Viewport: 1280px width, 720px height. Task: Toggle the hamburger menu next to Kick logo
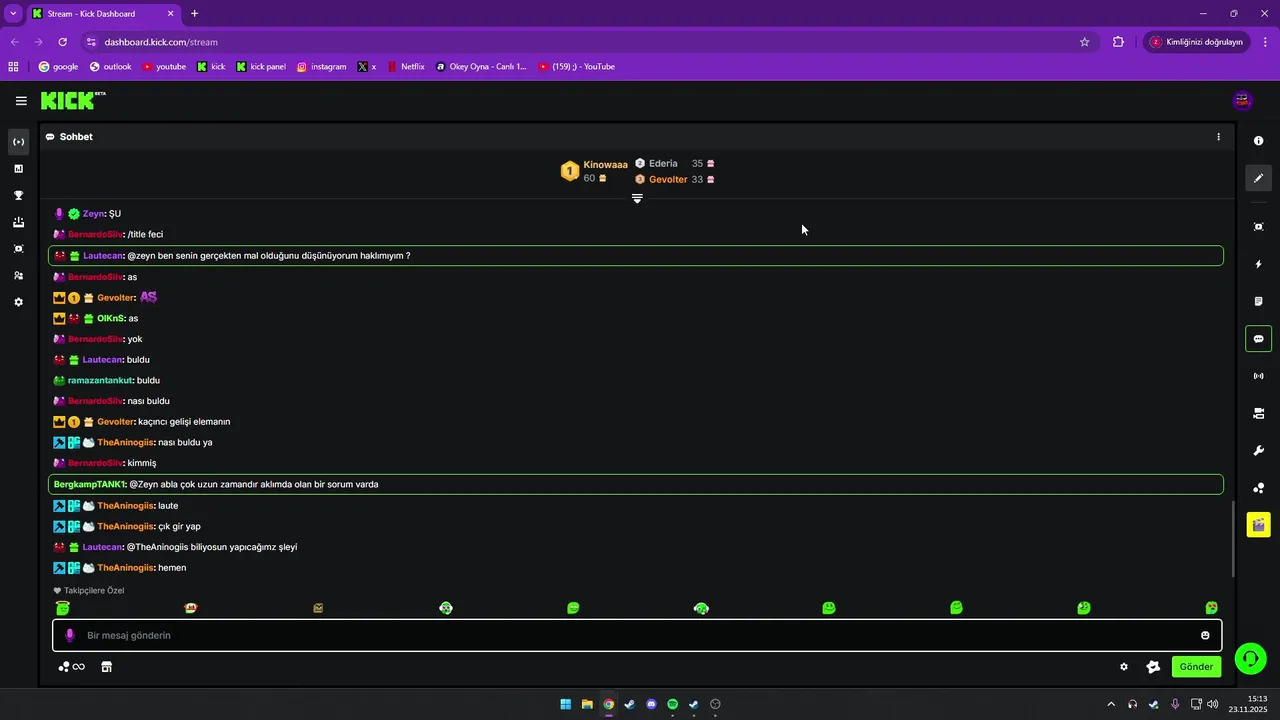point(21,101)
